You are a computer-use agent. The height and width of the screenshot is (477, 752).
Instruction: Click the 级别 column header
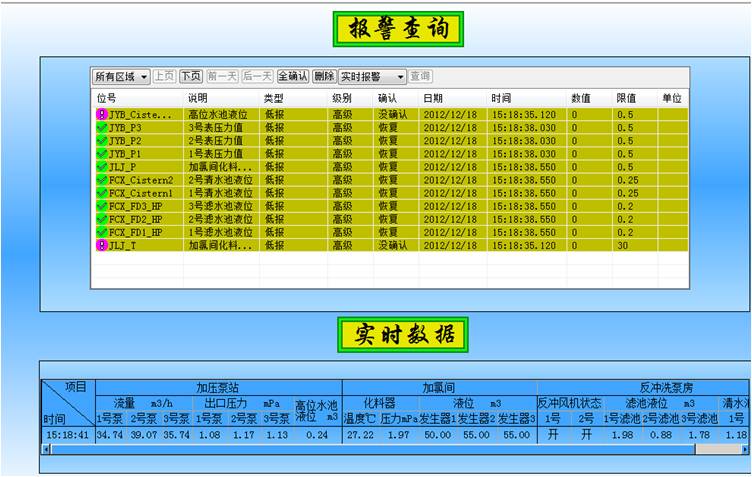(x=342, y=99)
